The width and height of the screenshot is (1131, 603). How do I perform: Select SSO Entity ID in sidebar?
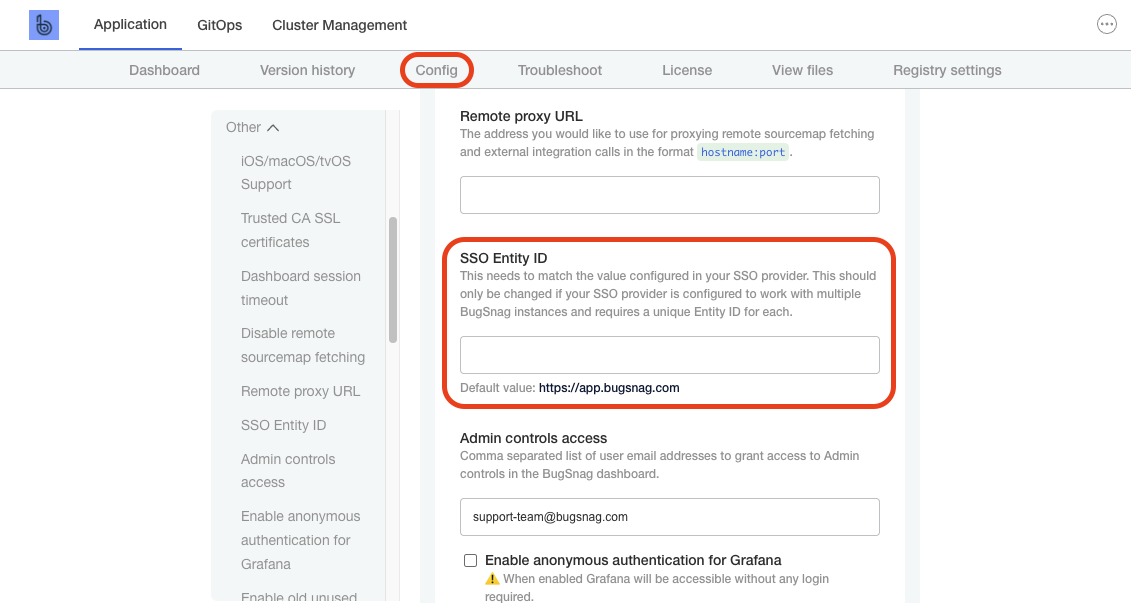point(283,425)
